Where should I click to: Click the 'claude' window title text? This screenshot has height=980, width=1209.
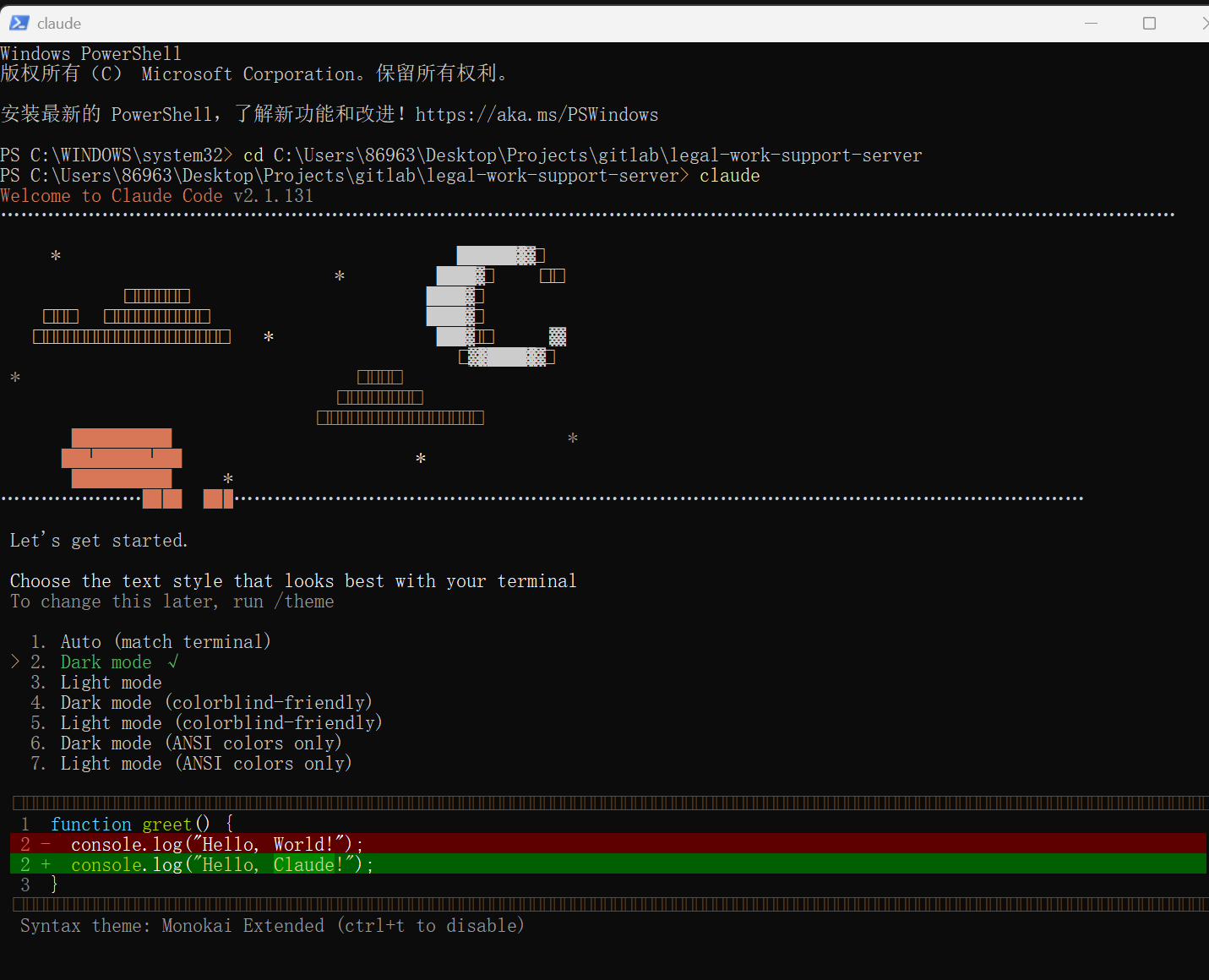pyautogui.click(x=59, y=24)
